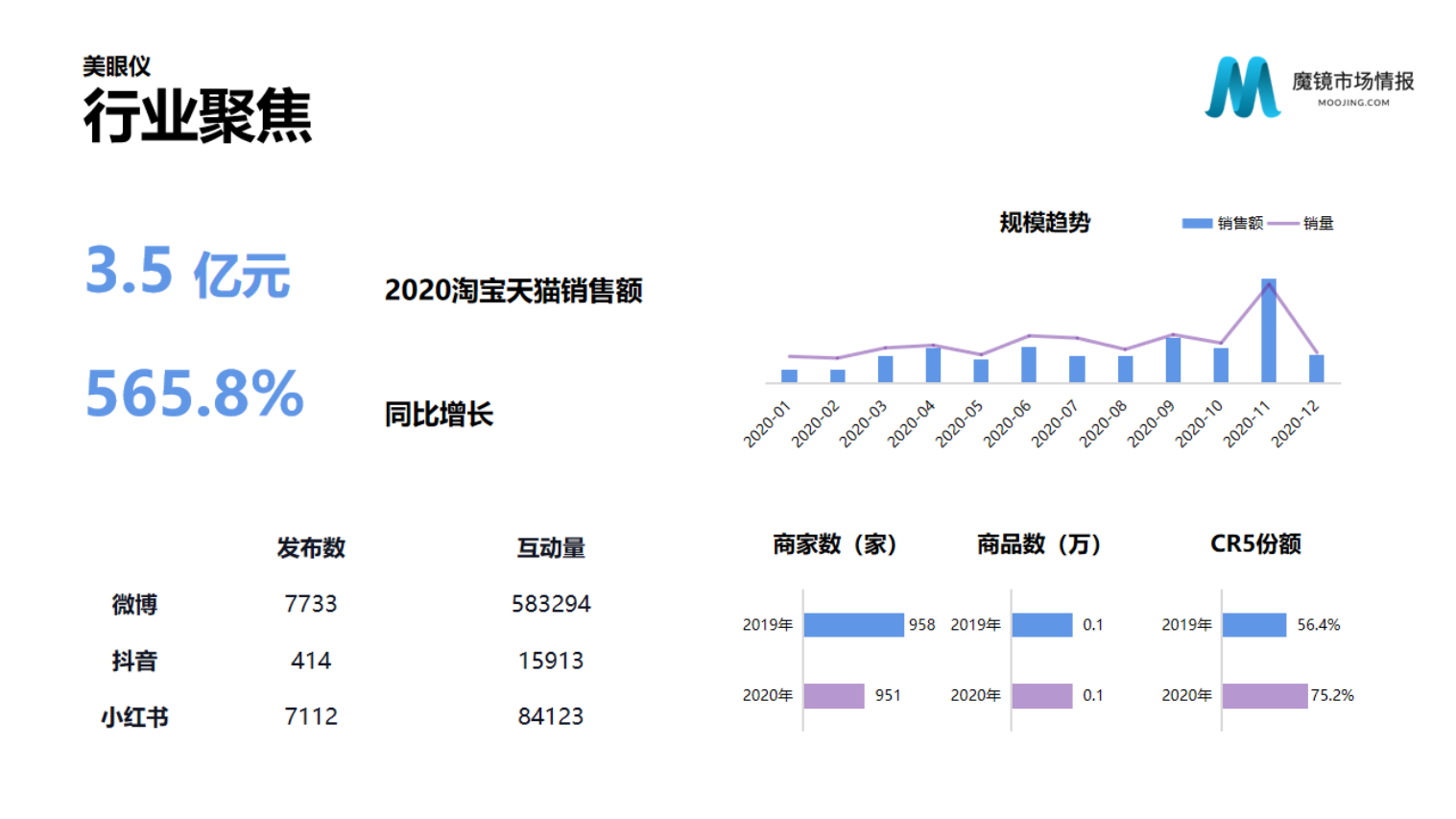Click the 规模趋势 chart title
The image size is (1456, 819).
coord(1044,223)
